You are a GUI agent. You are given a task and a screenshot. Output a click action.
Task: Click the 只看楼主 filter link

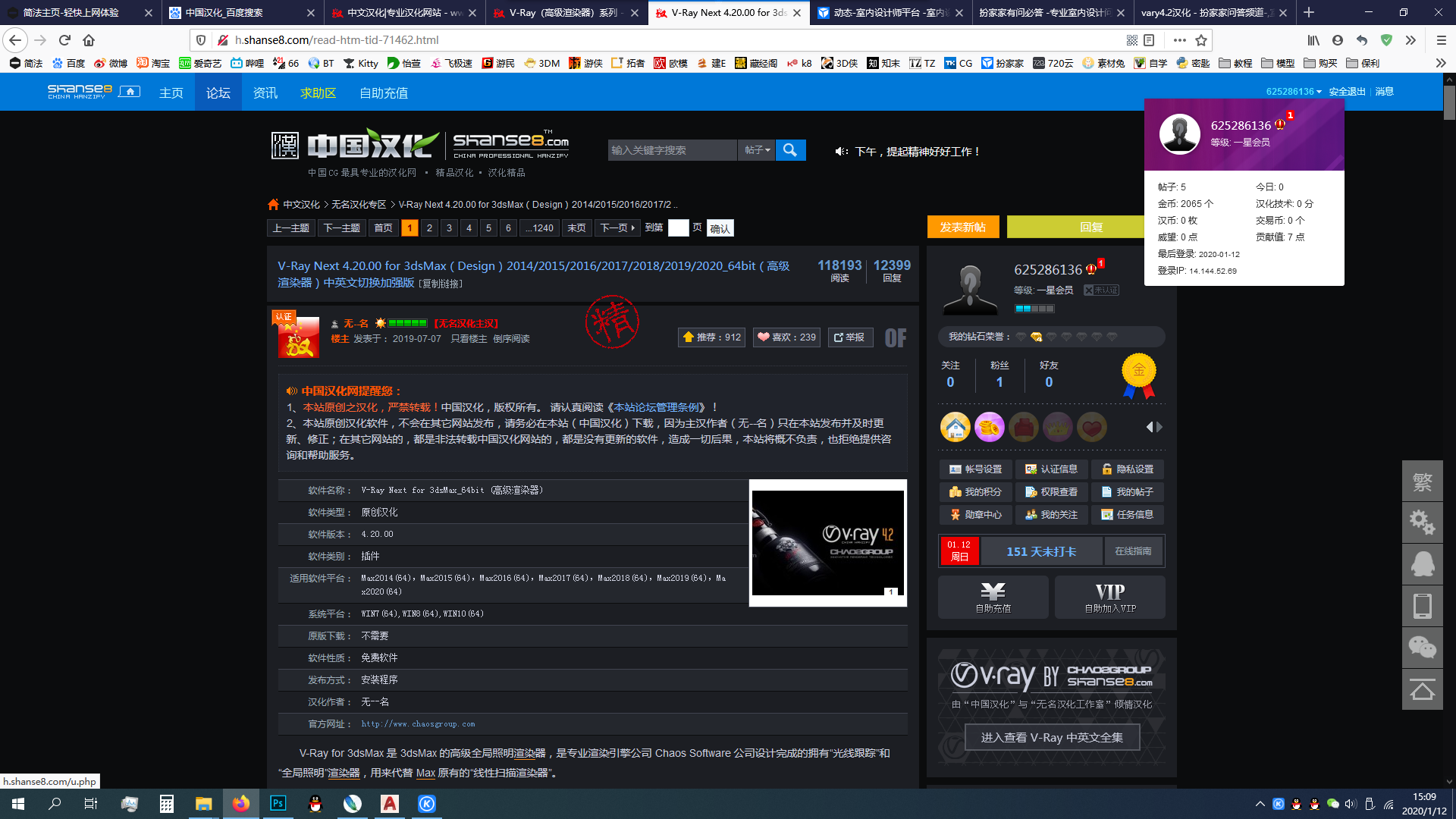[469, 339]
